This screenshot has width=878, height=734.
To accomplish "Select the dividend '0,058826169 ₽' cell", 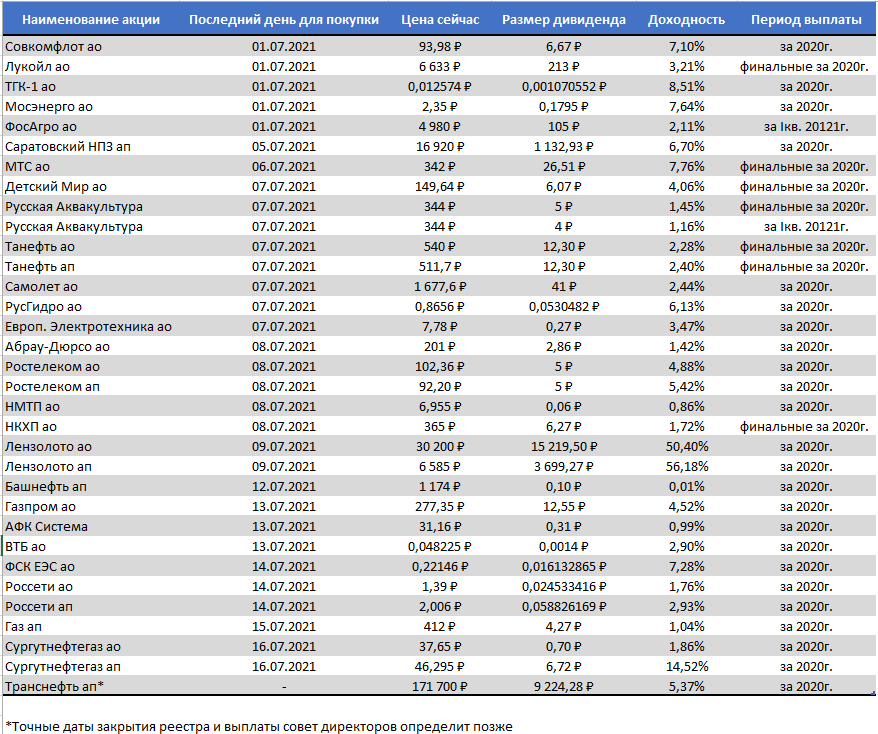I will pos(564,607).
